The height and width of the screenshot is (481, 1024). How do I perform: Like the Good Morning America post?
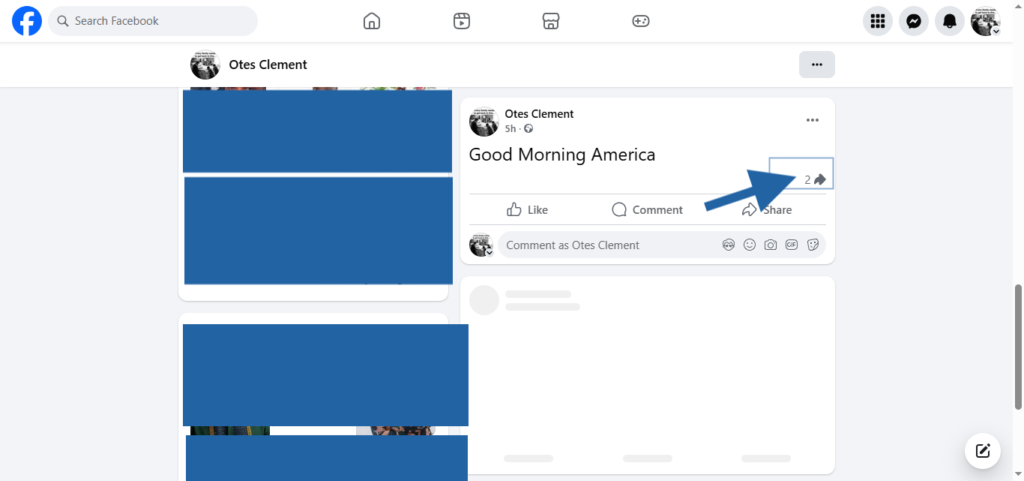pyautogui.click(x=527, y=210)
